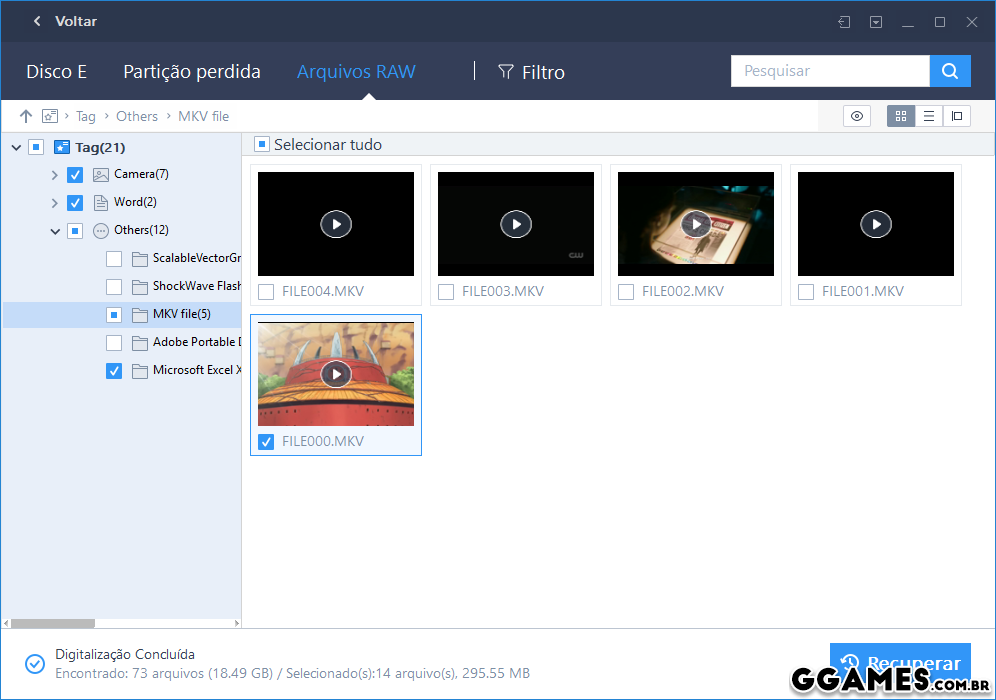Click Others in the breadcrumb path

tap(137, 116)
